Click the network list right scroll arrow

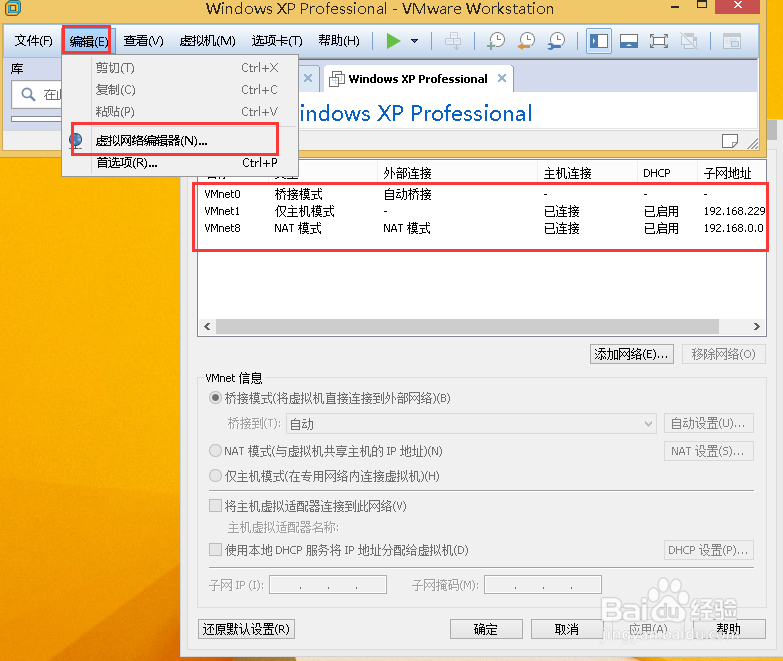(x=757, y=327)
